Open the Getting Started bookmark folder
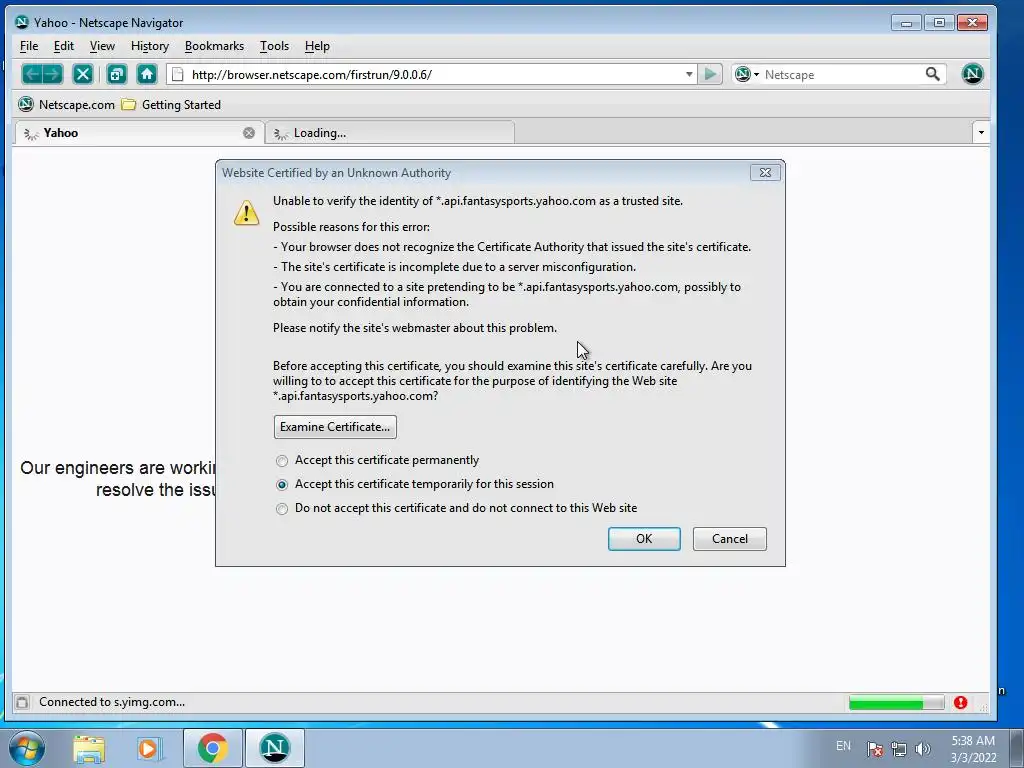This screenshot has width=1024, height=768. pos(172,104)
